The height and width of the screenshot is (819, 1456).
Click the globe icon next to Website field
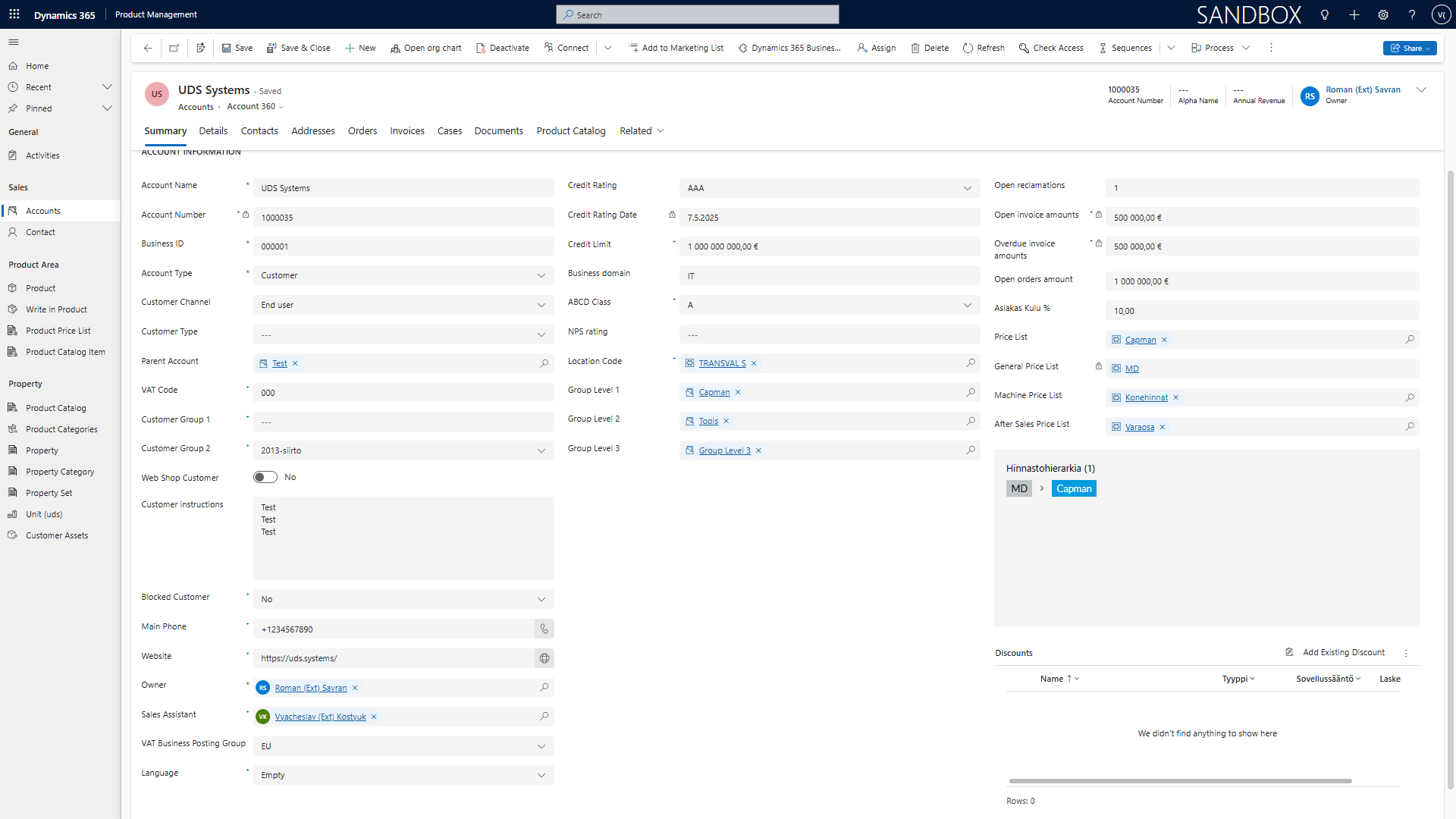click(x=544, y=658)
